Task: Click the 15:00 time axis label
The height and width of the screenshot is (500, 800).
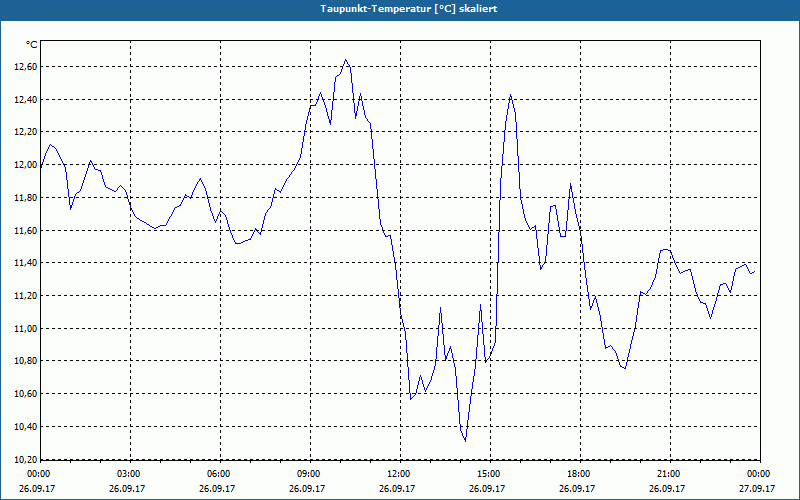Action: click(489, 474)
